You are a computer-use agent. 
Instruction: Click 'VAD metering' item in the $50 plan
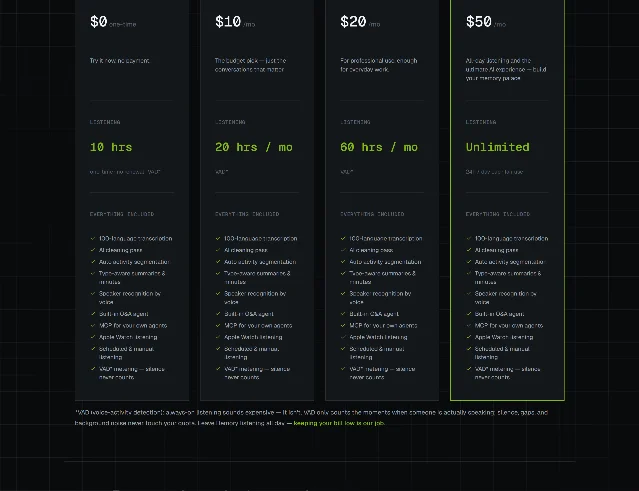point(507,373)
